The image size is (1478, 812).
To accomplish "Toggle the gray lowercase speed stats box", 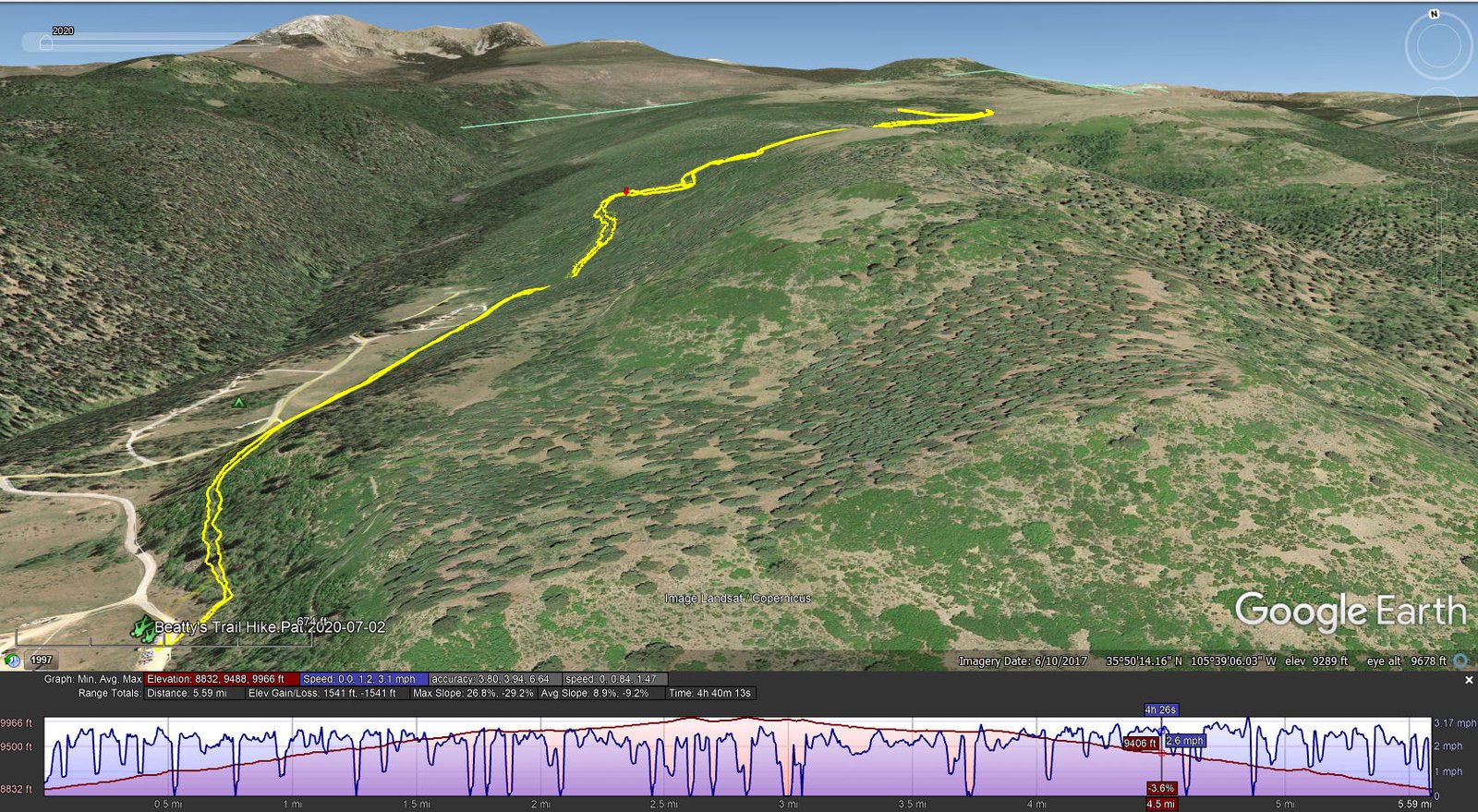I will point(614,679).
